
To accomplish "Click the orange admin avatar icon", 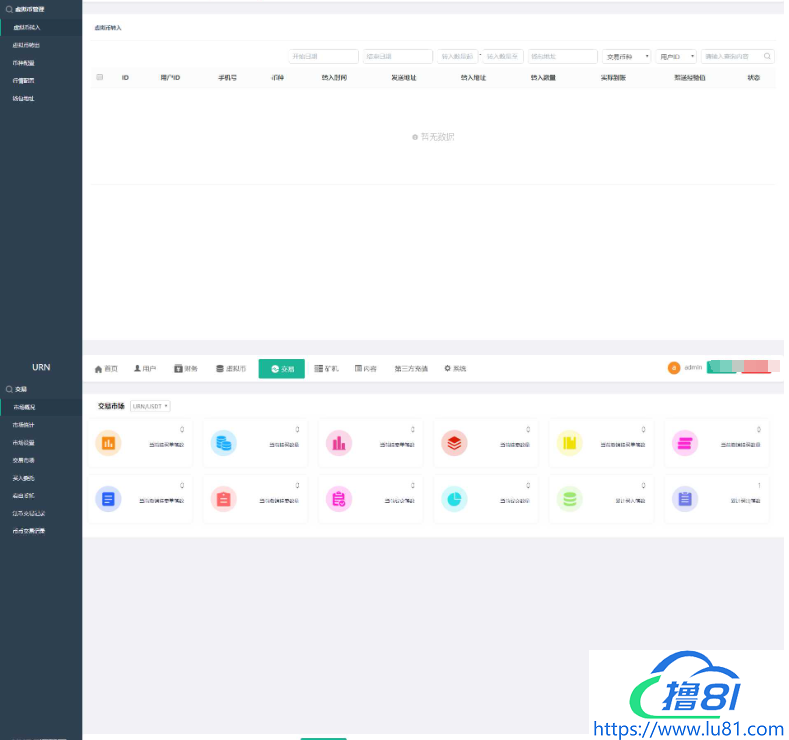I will (674, 368).
